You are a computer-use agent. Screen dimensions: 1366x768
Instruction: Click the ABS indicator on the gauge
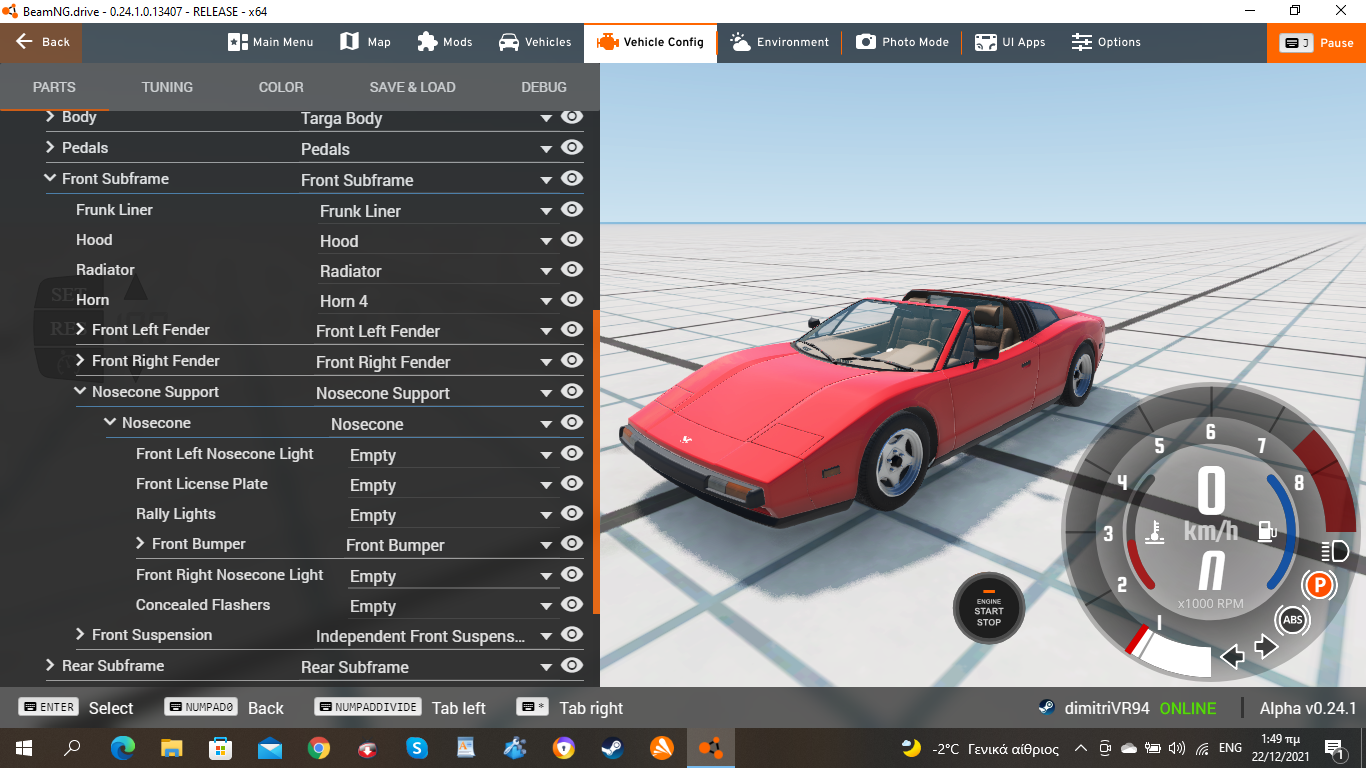[1292, 620]
